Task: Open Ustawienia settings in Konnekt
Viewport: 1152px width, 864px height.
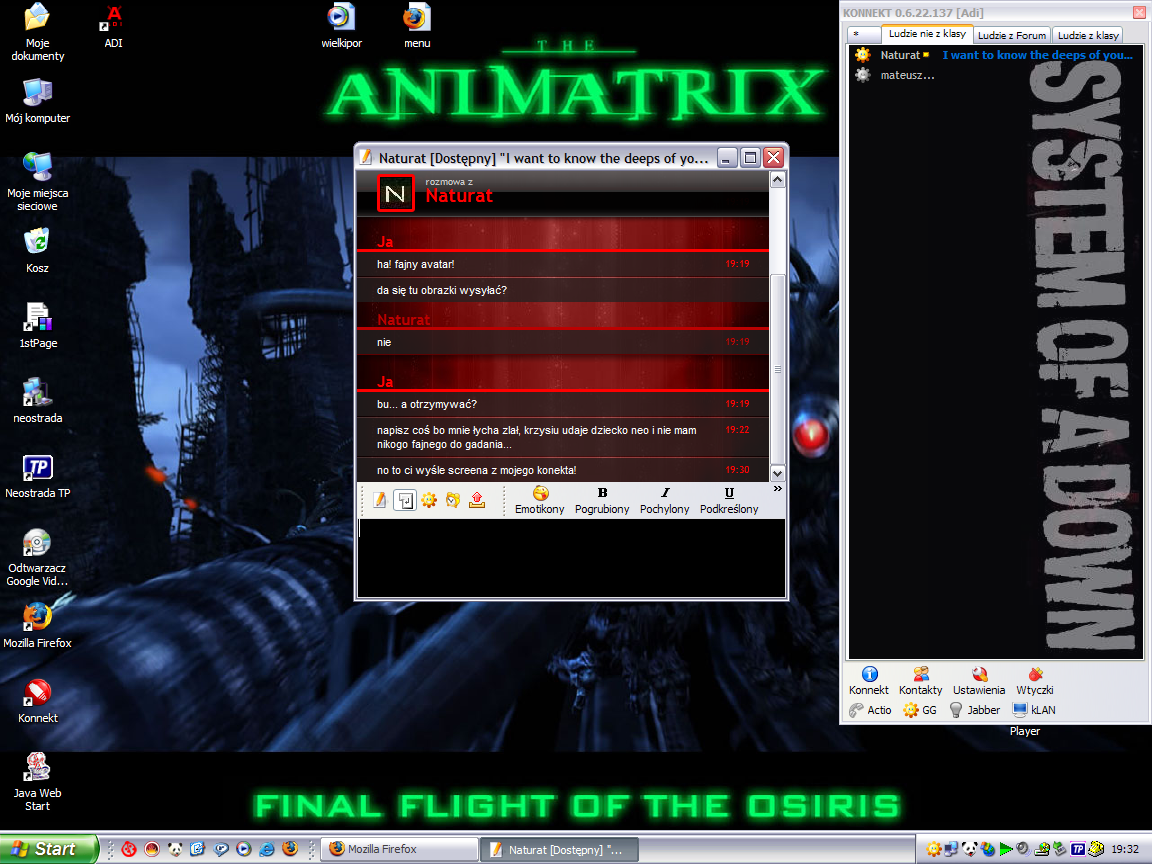Action: pyautogui.click(x=978, y=683)
